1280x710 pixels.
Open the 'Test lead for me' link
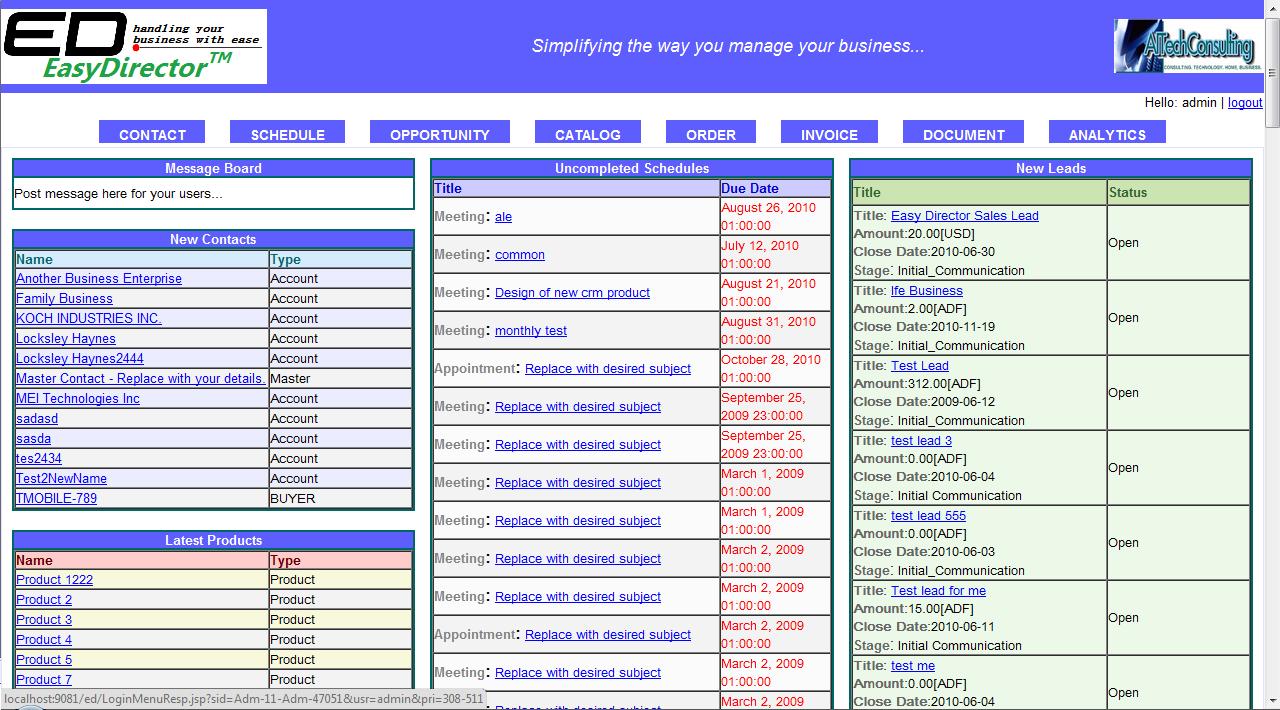tap(938, 591)
